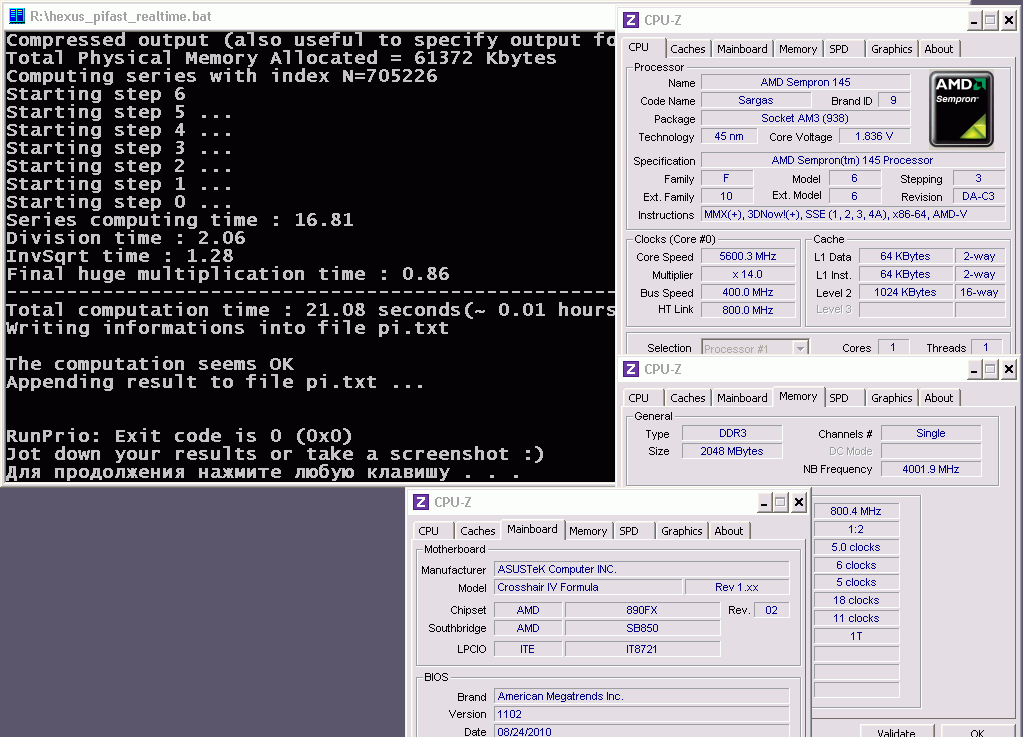This screenshot has width=1024, height=737.
Task: Click the Technology value 45 nm
Action: click(x=729, y=136)
